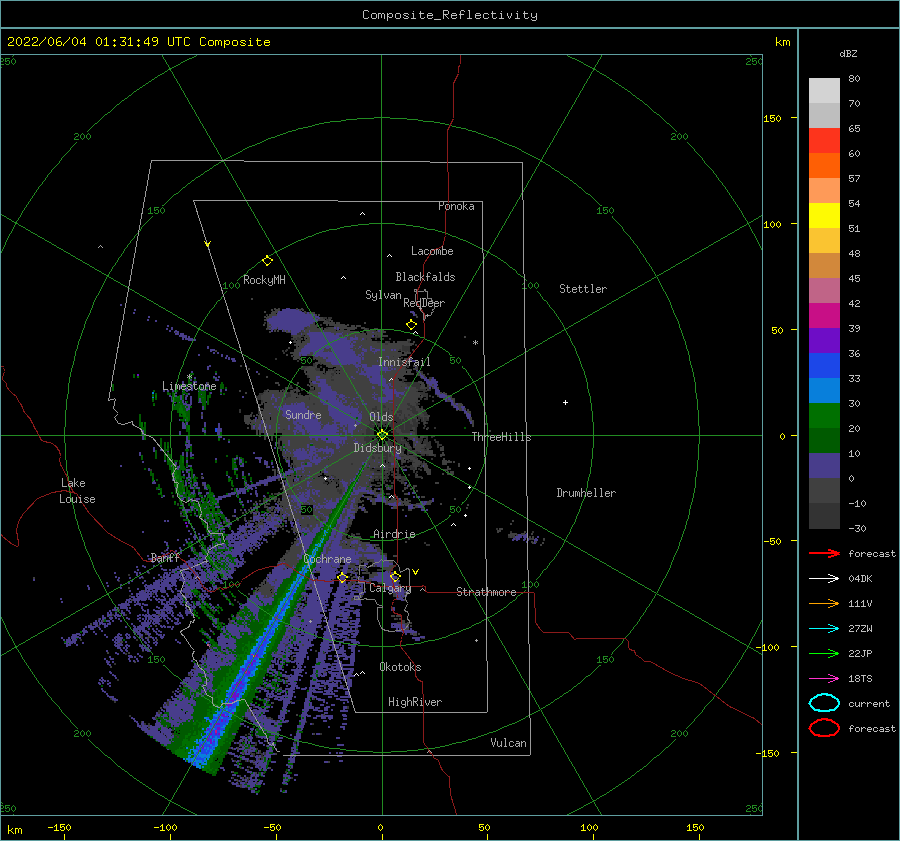This screenshot has width=900, height=841.
Task: Click the timestamp 2022/06/04 01:31:49 UTC Composite
Action: (138, 42)
